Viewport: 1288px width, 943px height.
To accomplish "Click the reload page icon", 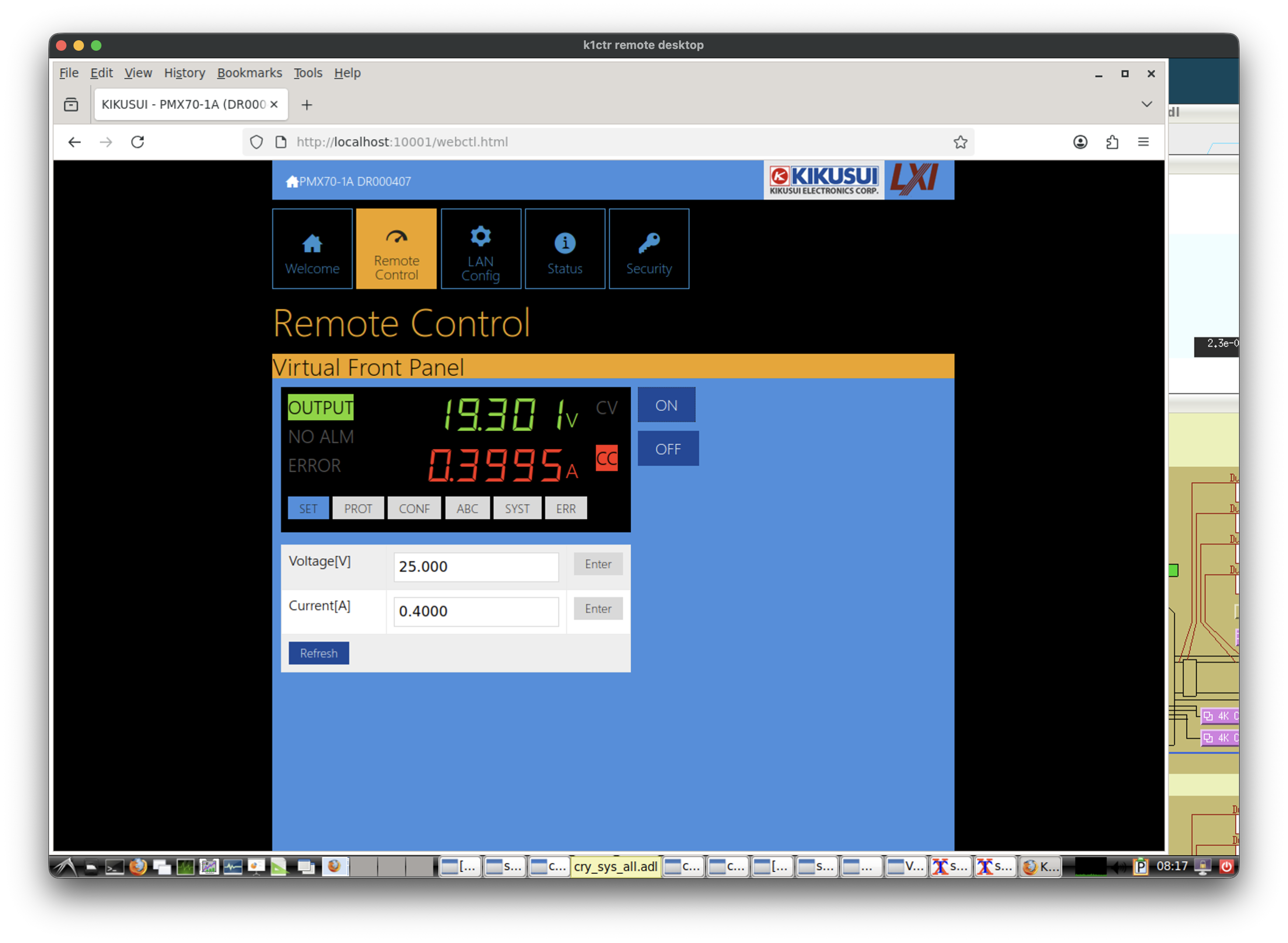I will (137, 142).
